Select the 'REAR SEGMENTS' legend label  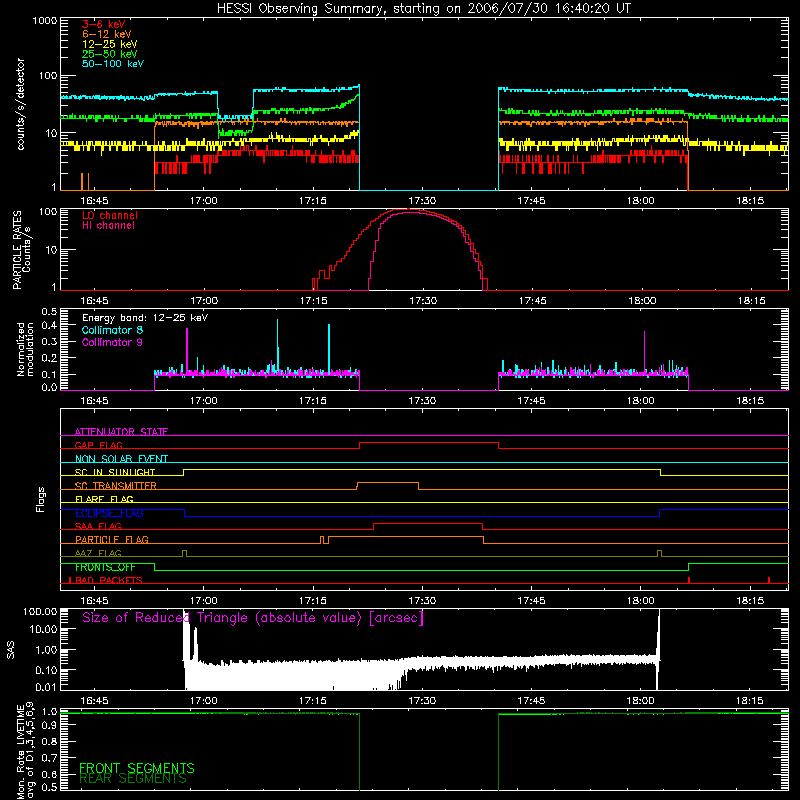[133, 779]
